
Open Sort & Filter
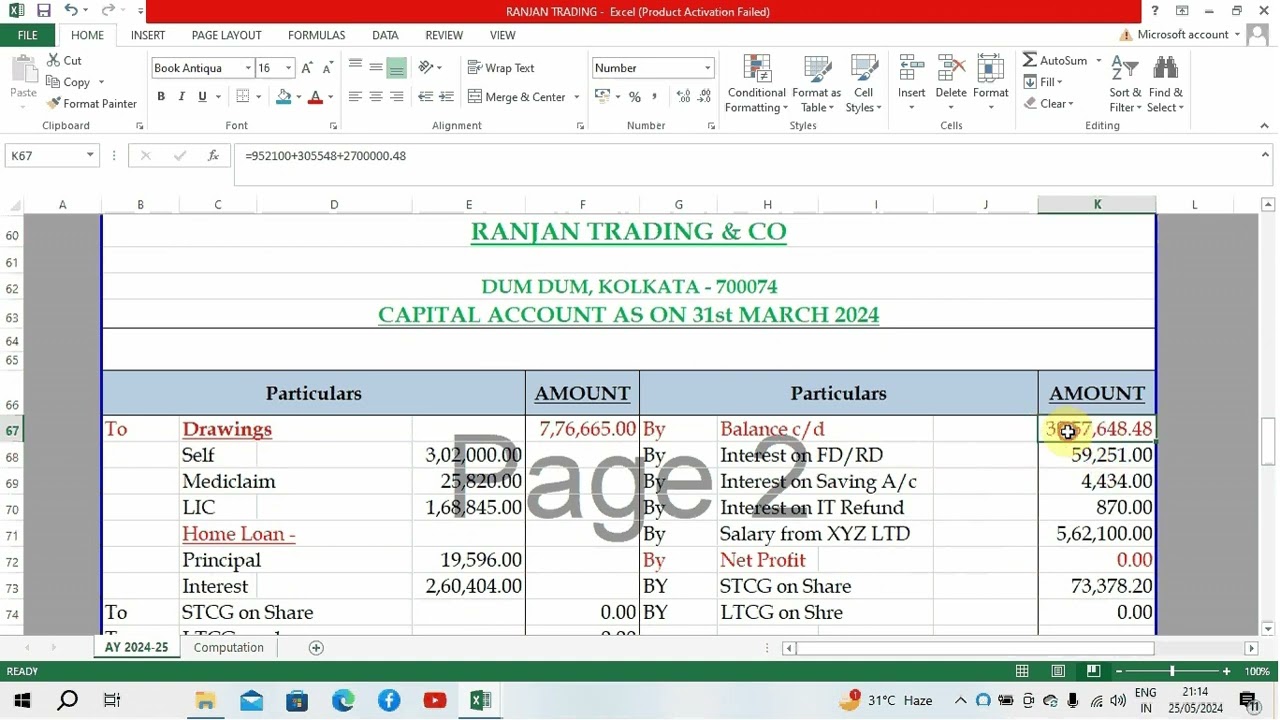(x=1126, y=84)
